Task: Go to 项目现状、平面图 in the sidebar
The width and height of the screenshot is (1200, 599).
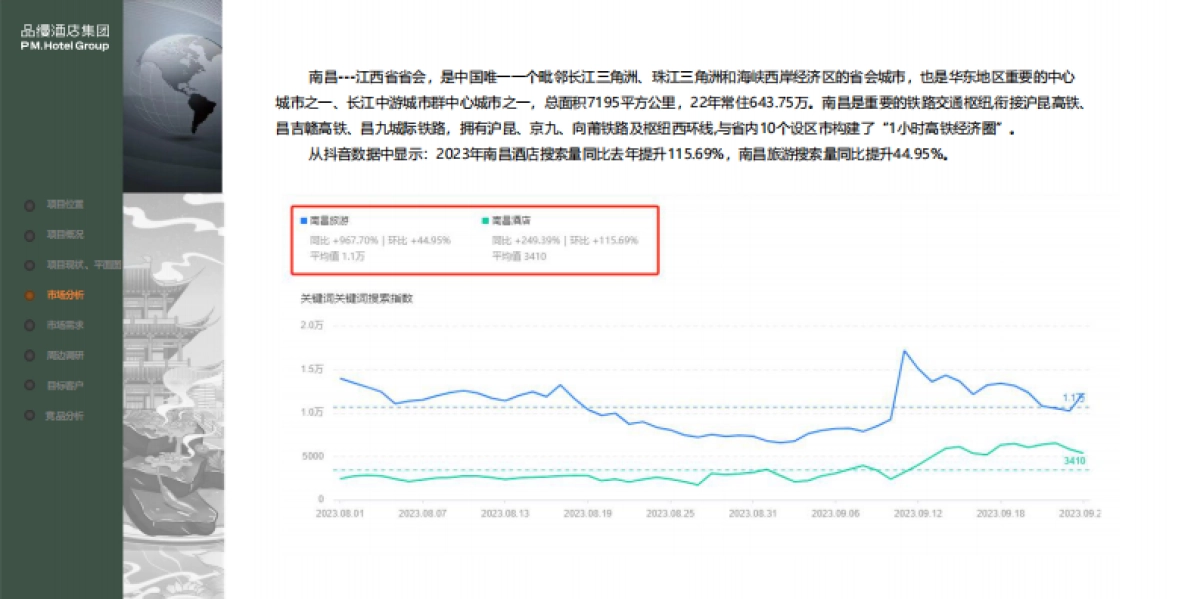Action: point(84,265)
